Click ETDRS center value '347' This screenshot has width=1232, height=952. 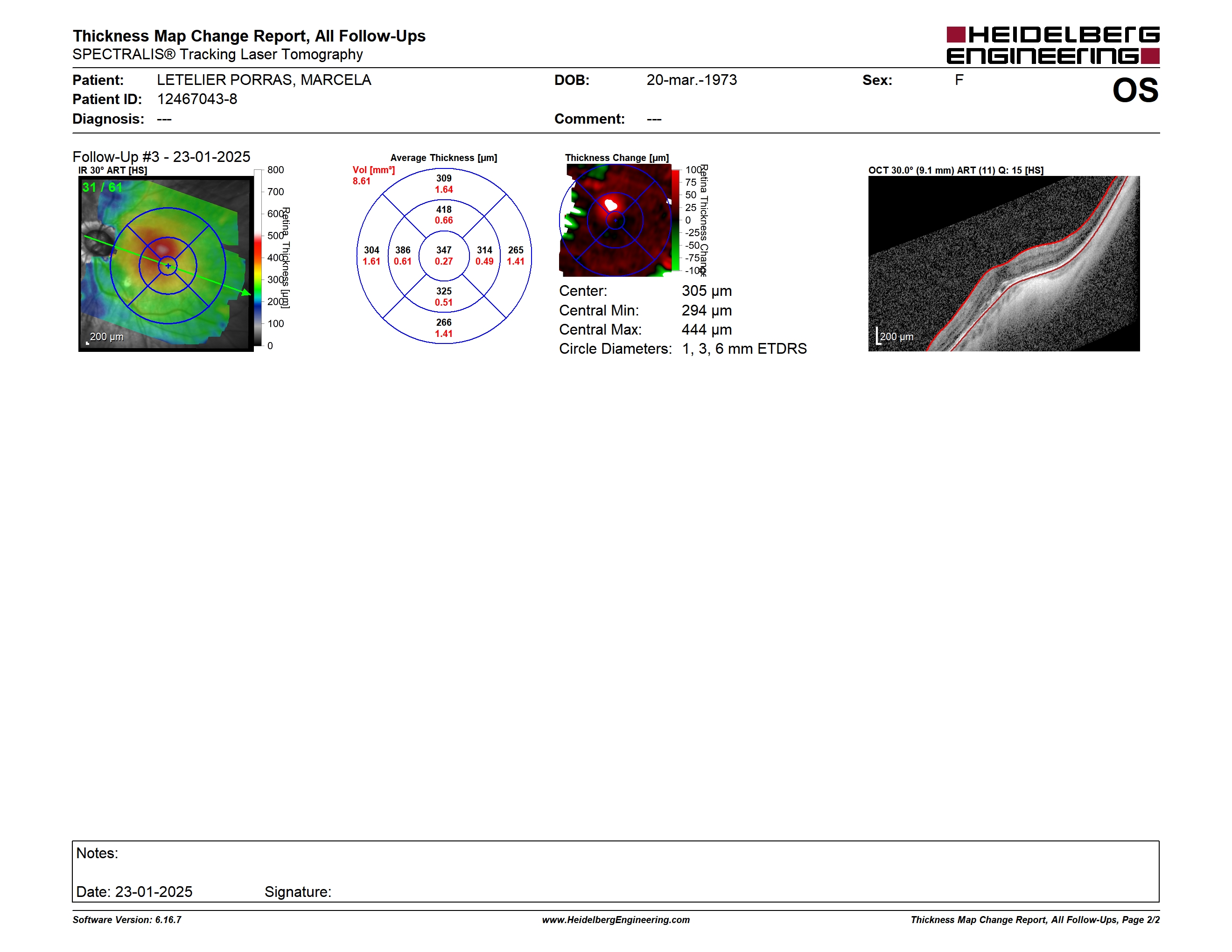pyautogui.click(x=444, y=250)
